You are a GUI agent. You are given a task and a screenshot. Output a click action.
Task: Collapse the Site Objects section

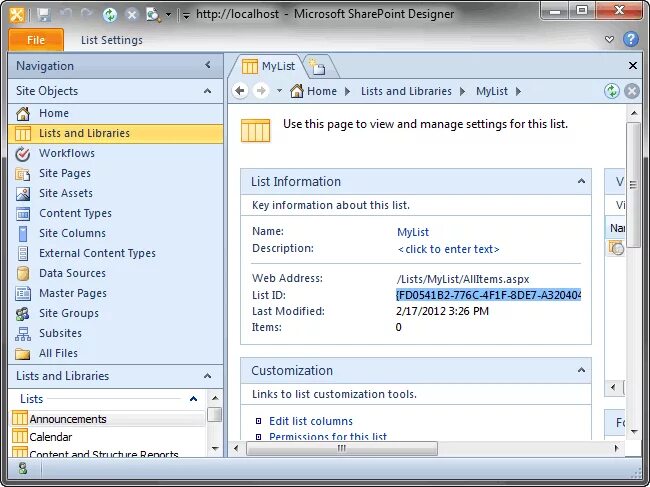[x=208, y=91]
